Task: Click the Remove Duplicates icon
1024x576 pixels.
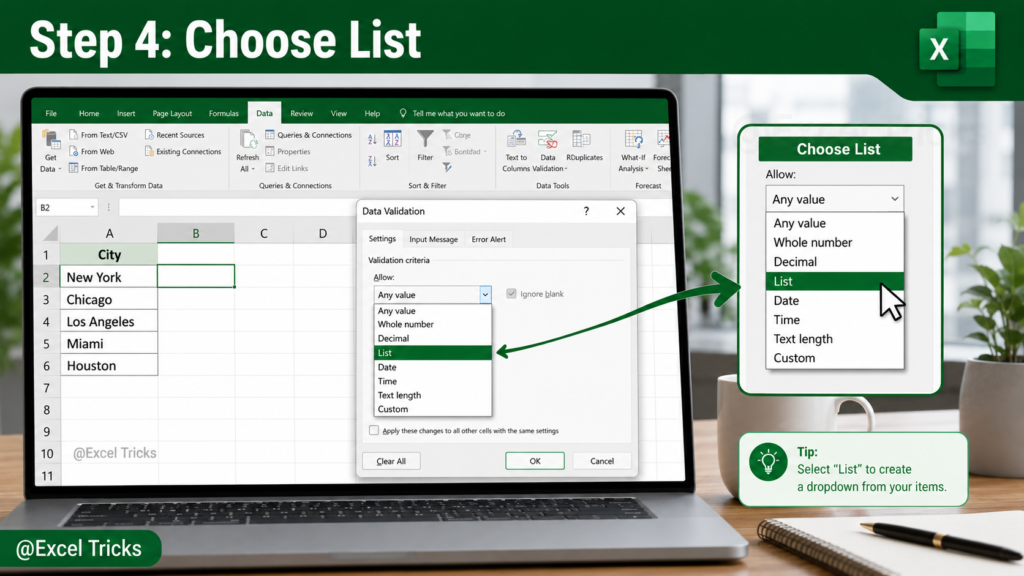Action: pos(581,139)
